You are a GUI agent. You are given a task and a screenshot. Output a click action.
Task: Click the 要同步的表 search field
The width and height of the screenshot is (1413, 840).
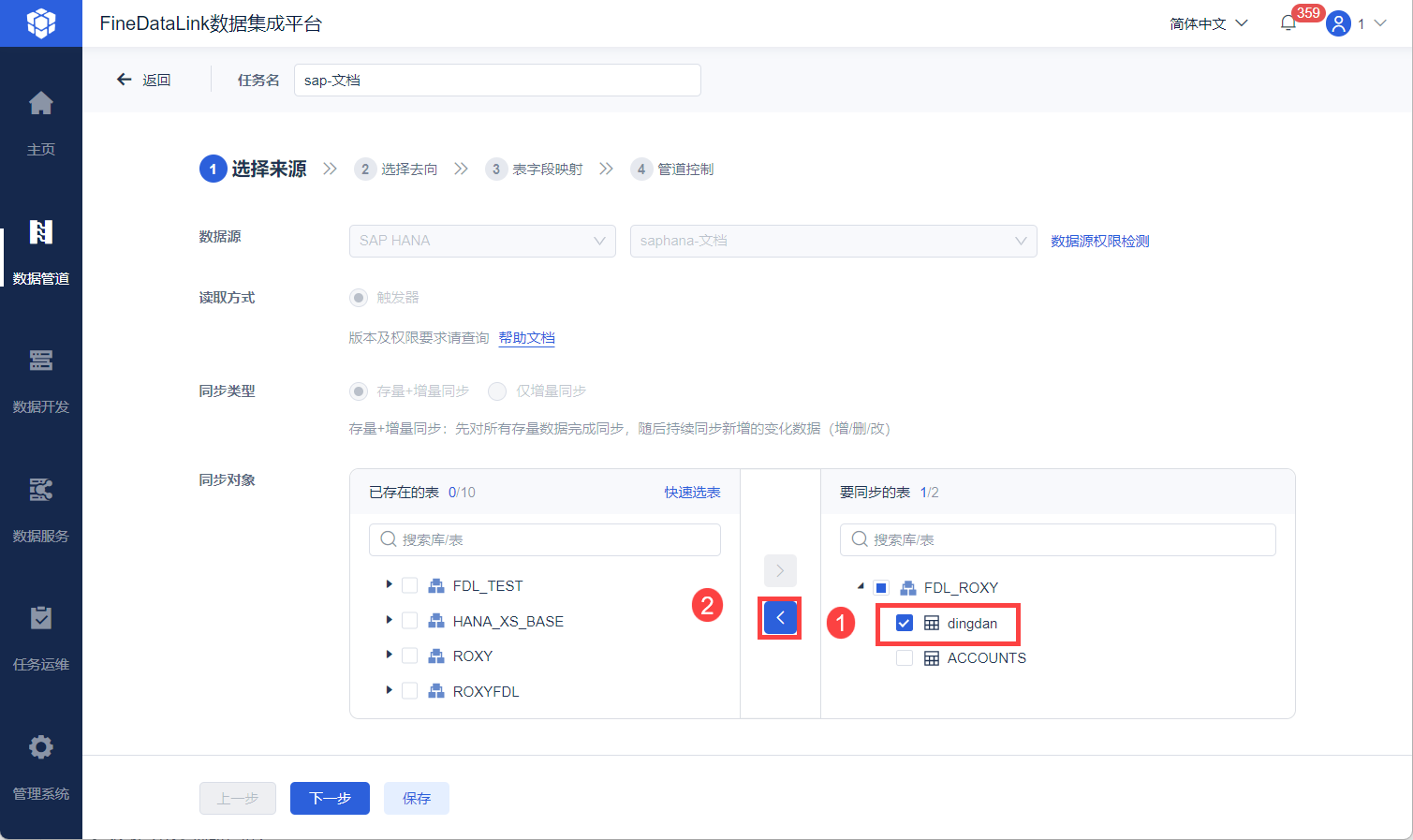tap(1058, 539)
